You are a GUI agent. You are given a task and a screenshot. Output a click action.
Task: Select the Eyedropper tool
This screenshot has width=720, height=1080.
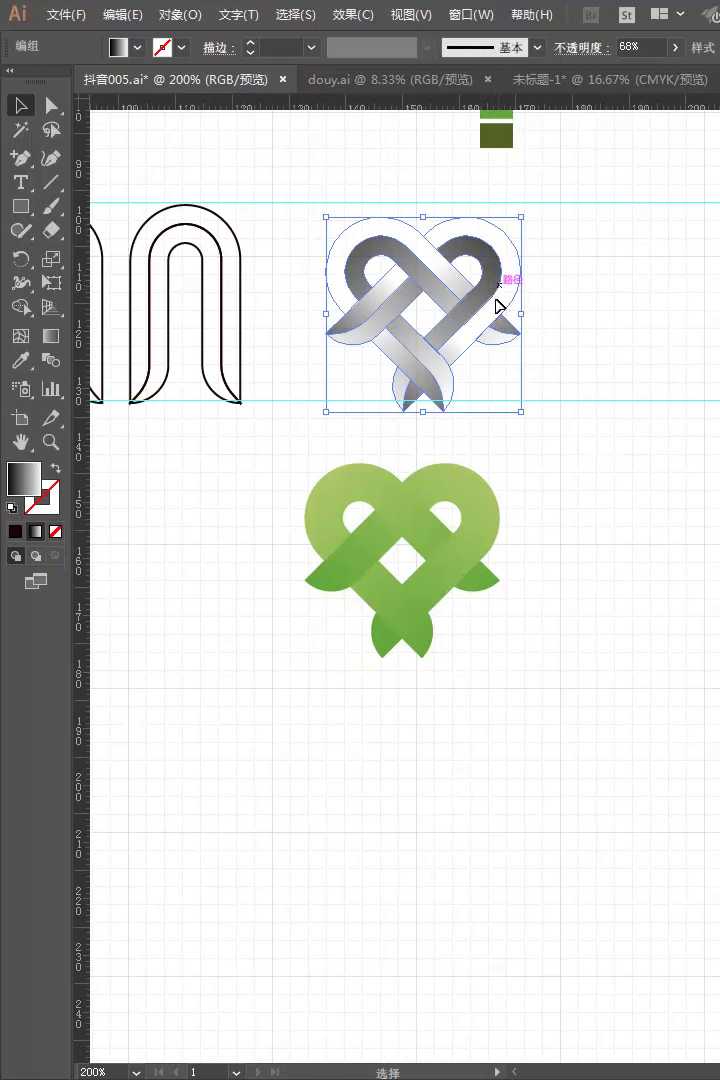20,360
